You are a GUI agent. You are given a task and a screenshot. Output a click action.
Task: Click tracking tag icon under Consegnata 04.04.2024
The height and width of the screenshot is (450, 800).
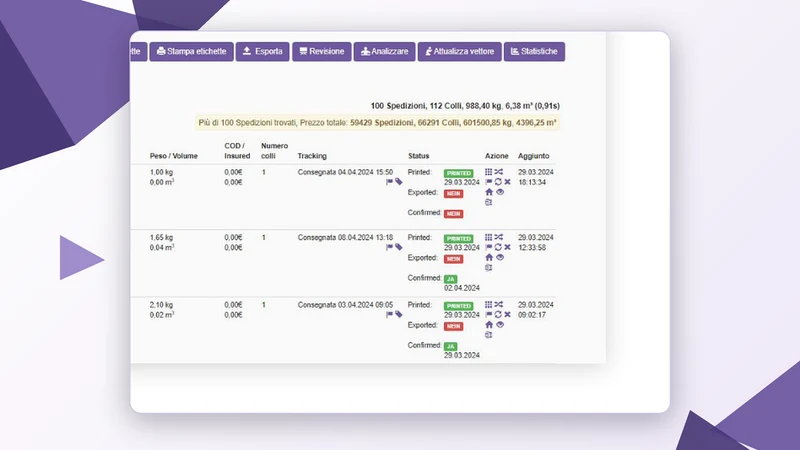coord(398,182)
